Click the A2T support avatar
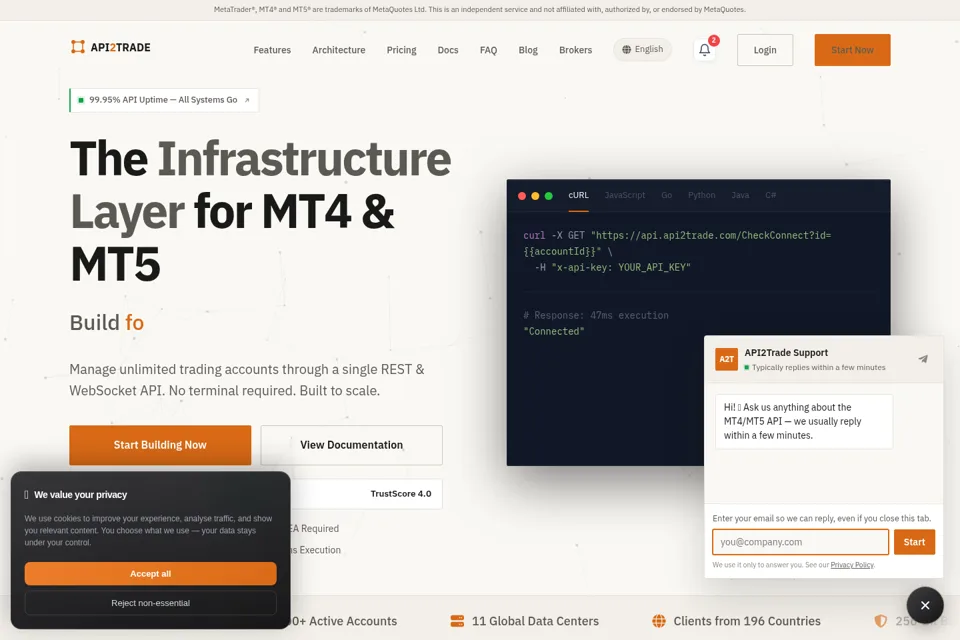The image size is (960, 640). (x=726, y=359)
